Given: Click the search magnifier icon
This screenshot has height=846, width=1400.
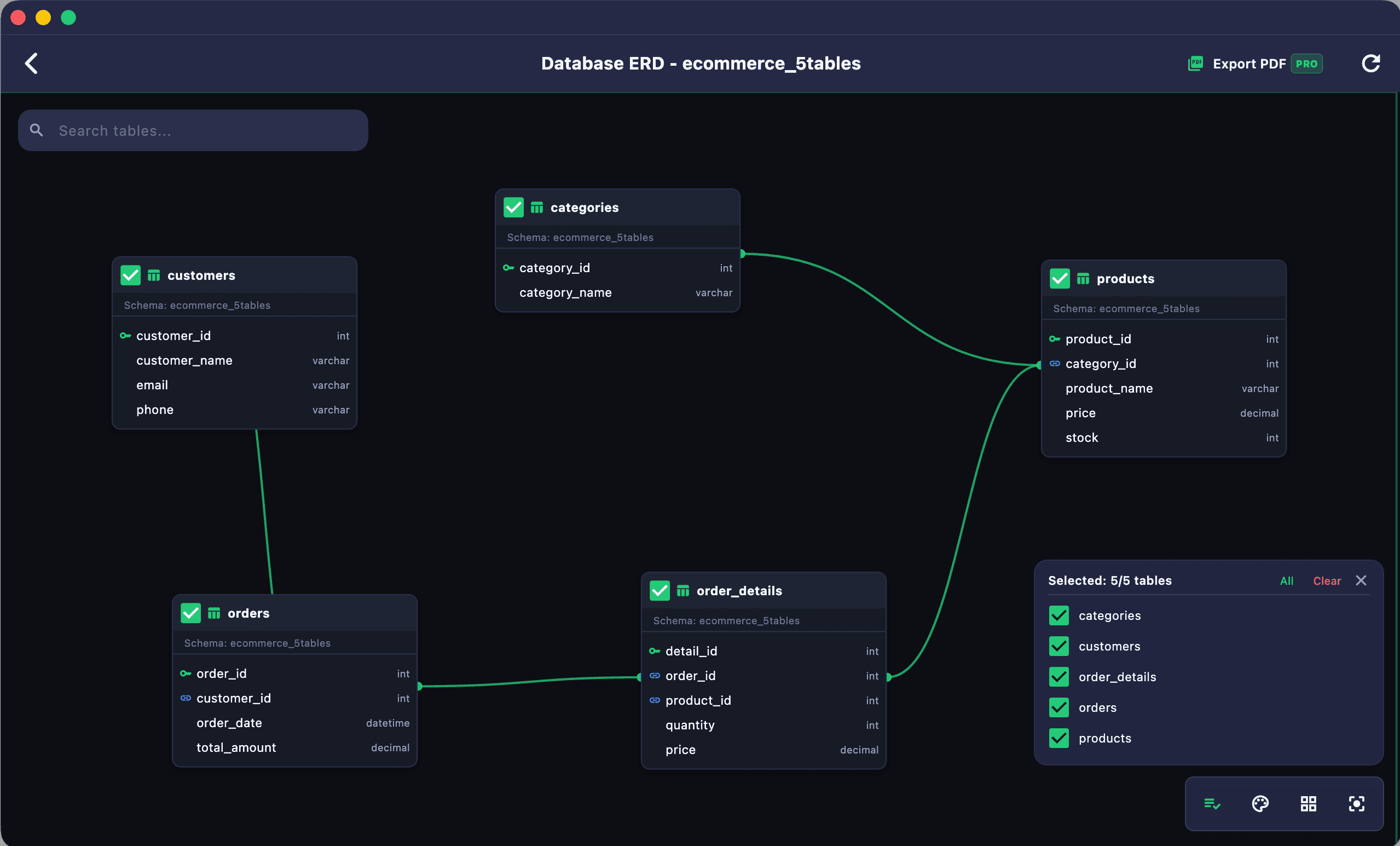Looking at the screenshot, I should click(36, 130).
